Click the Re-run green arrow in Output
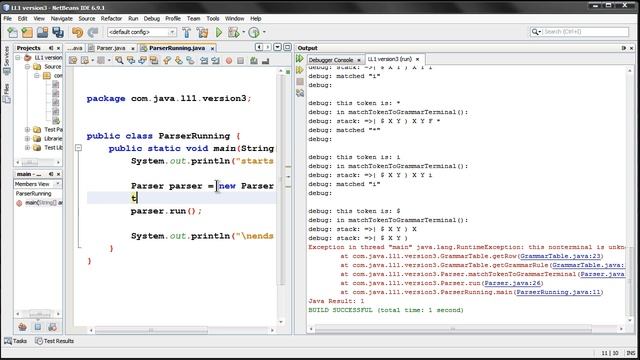640x360 pixels. tap(300, 59)
